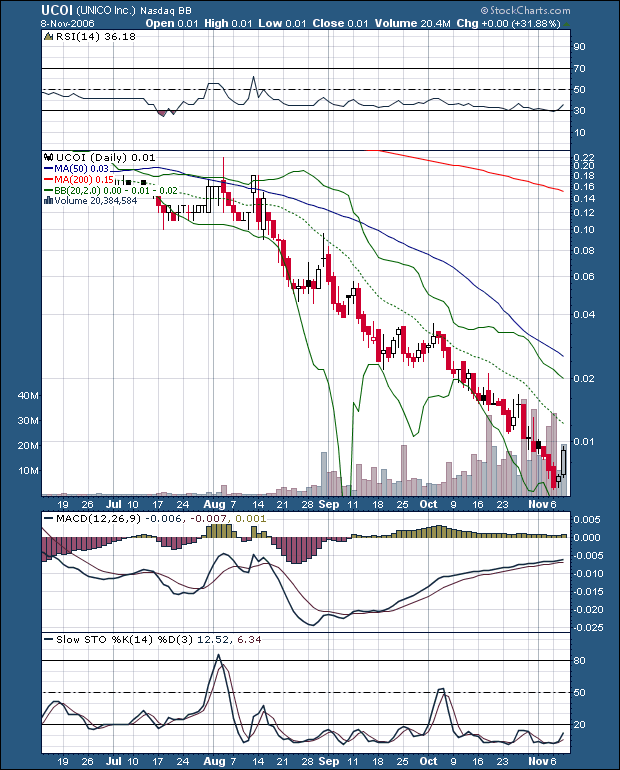Click the blue MA(50) 0.03 legend
Image resolution: width=620 pixels, height=770 pixels.
[x=76, y=169]
